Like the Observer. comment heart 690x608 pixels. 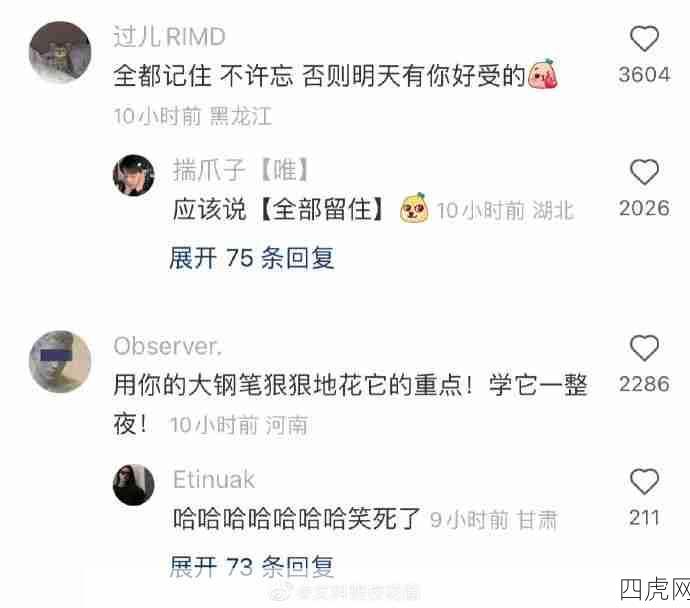(644, 348)
